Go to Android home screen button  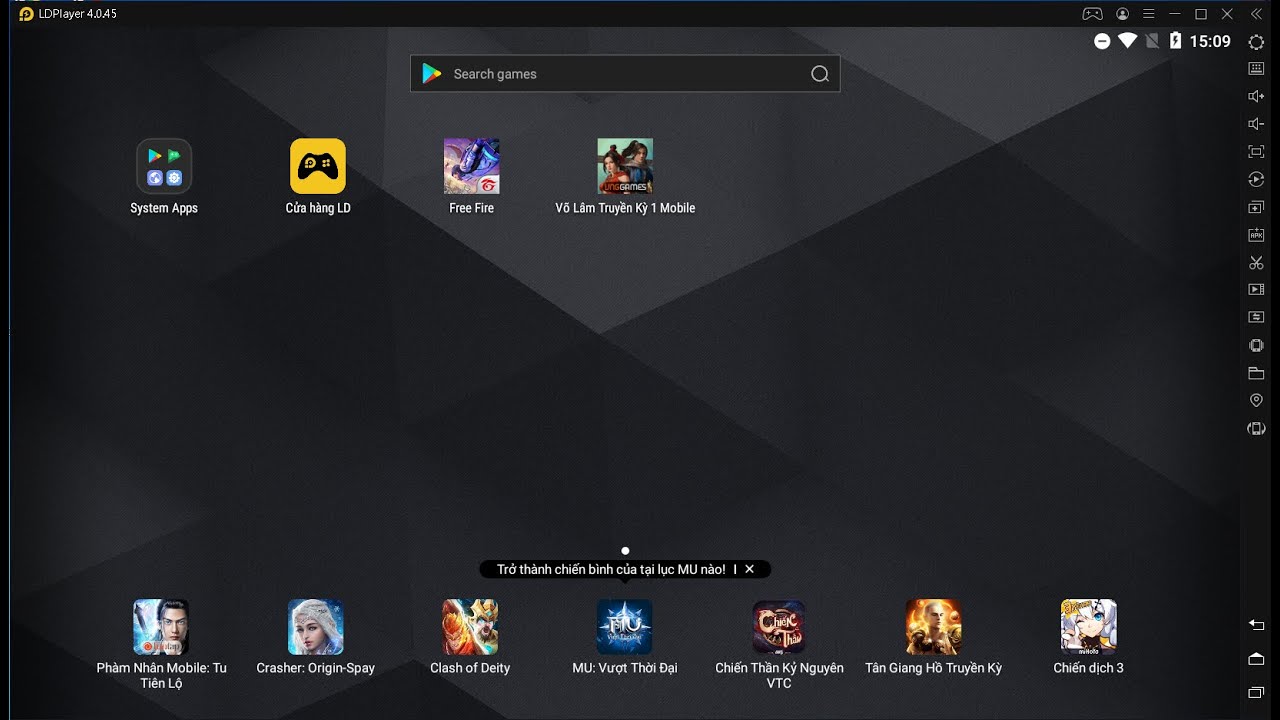1256,658
